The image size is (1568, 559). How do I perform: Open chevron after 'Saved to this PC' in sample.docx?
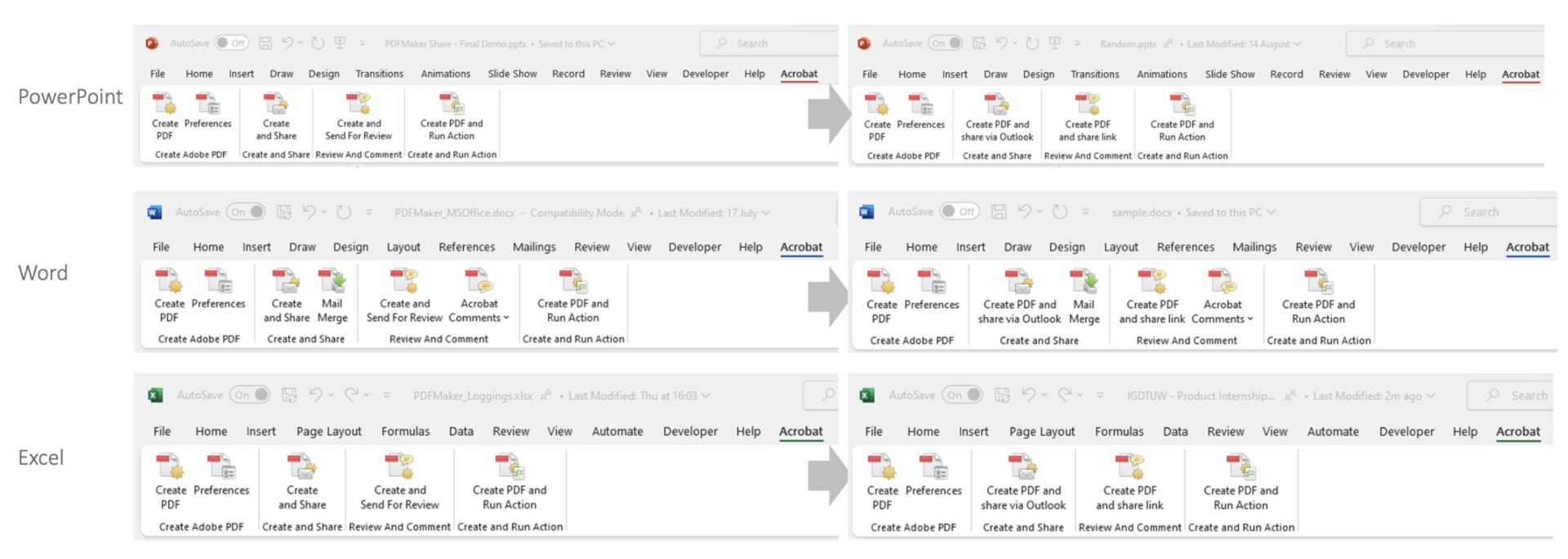(x=1271, y=212)
